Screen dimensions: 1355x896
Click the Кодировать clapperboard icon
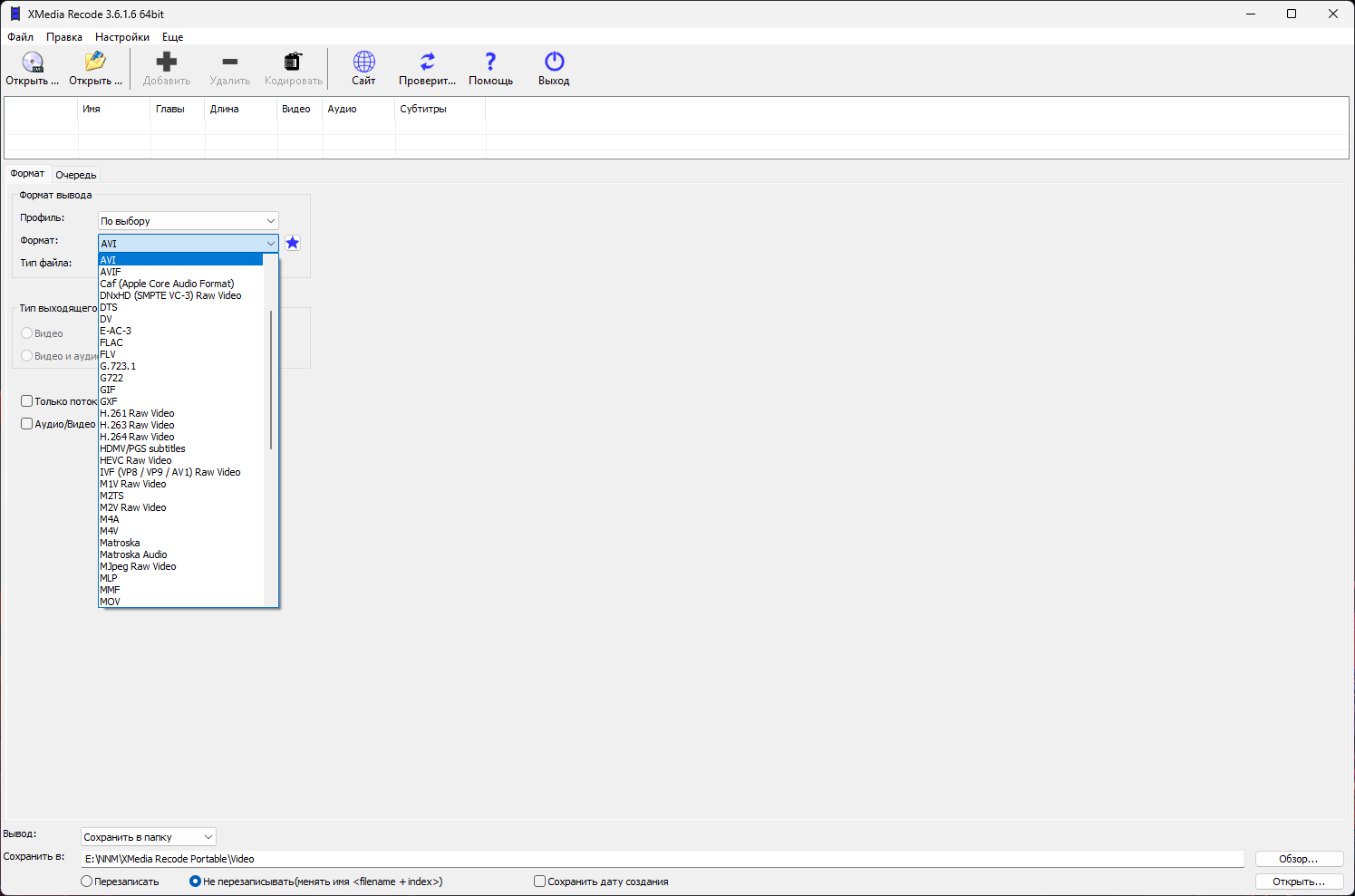tap(293, 68)
